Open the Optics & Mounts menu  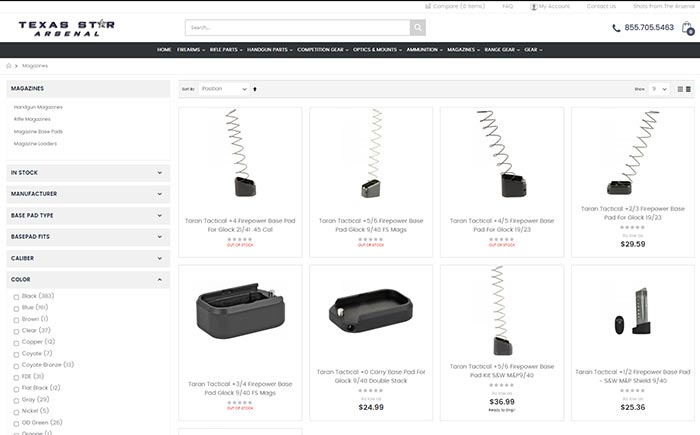click(x=377, y=50)
